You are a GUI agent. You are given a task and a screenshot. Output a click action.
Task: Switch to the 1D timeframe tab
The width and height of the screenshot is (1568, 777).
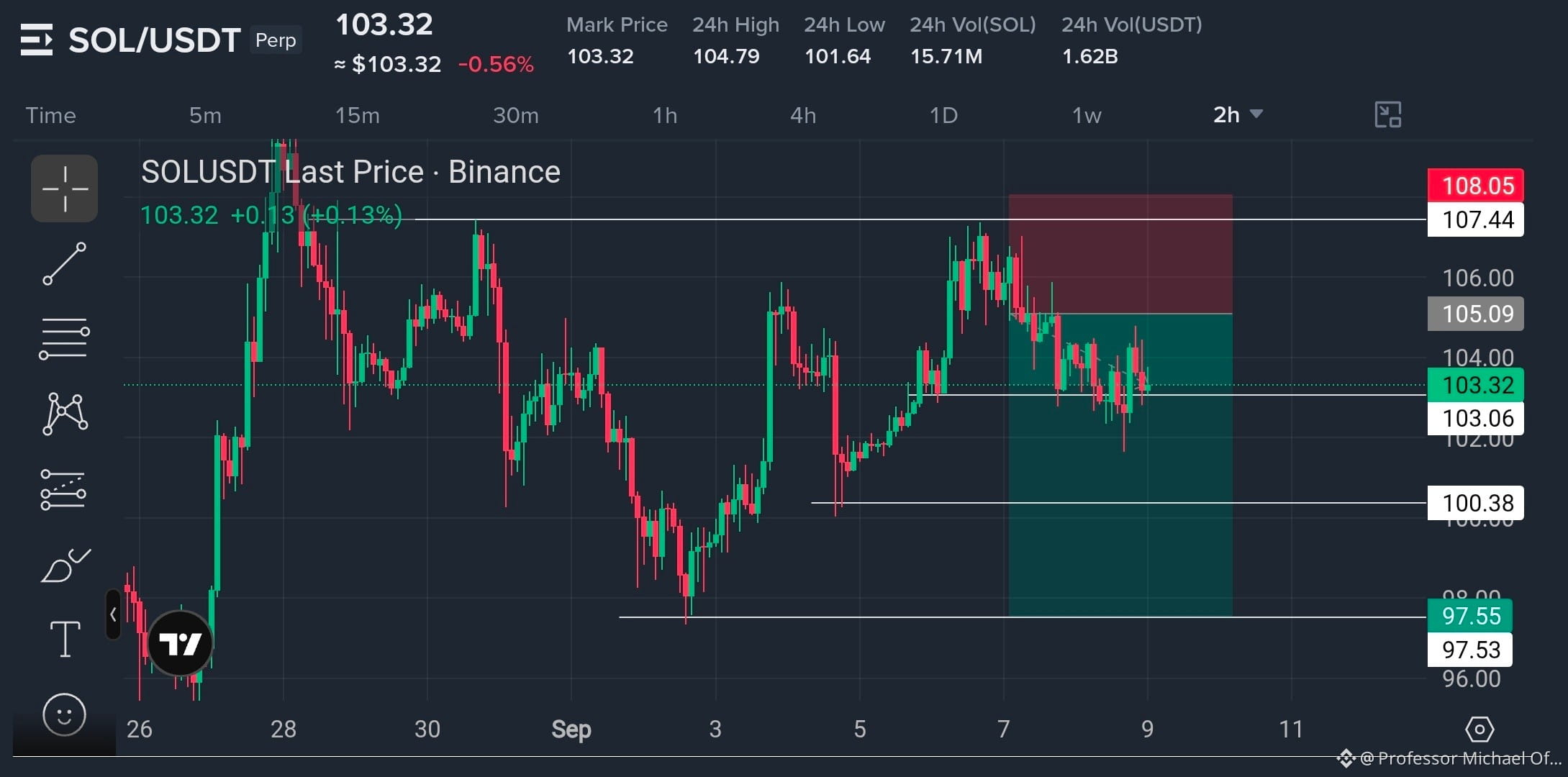pyautogui.click(x=943, y=115)
